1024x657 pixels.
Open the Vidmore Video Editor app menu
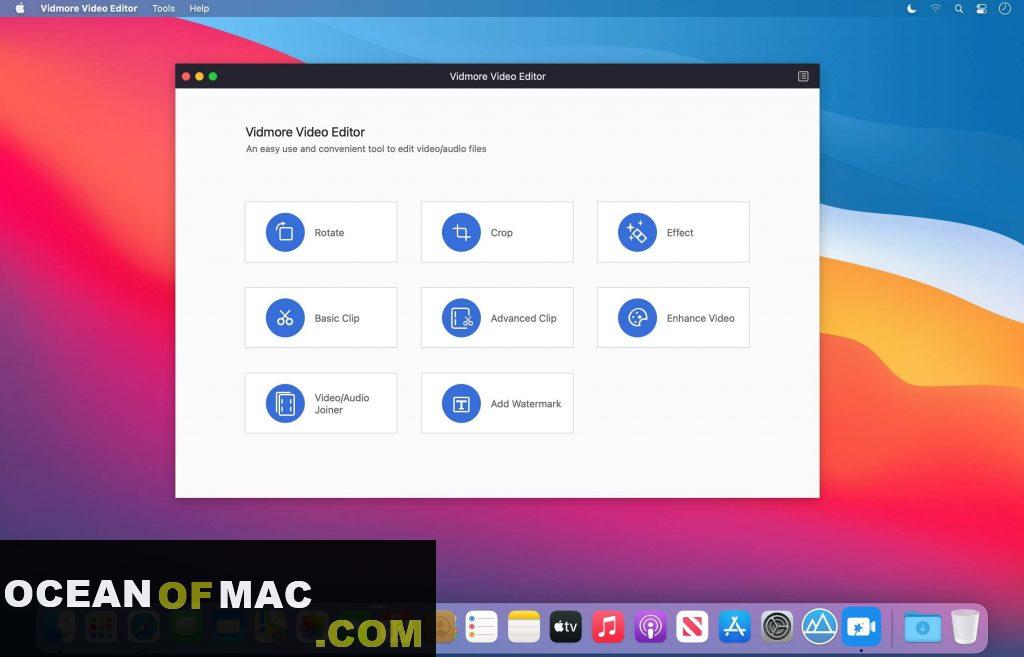89,8
